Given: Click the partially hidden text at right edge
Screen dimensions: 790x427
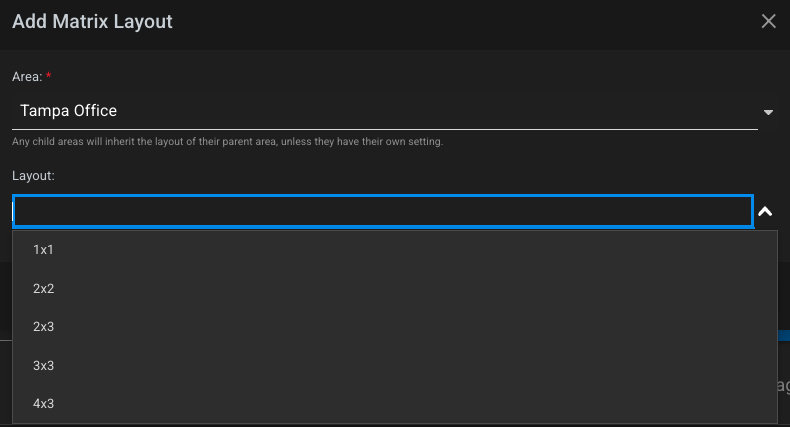Looking at the screenshot, I should pyautogui.click(x=783, y=385).
